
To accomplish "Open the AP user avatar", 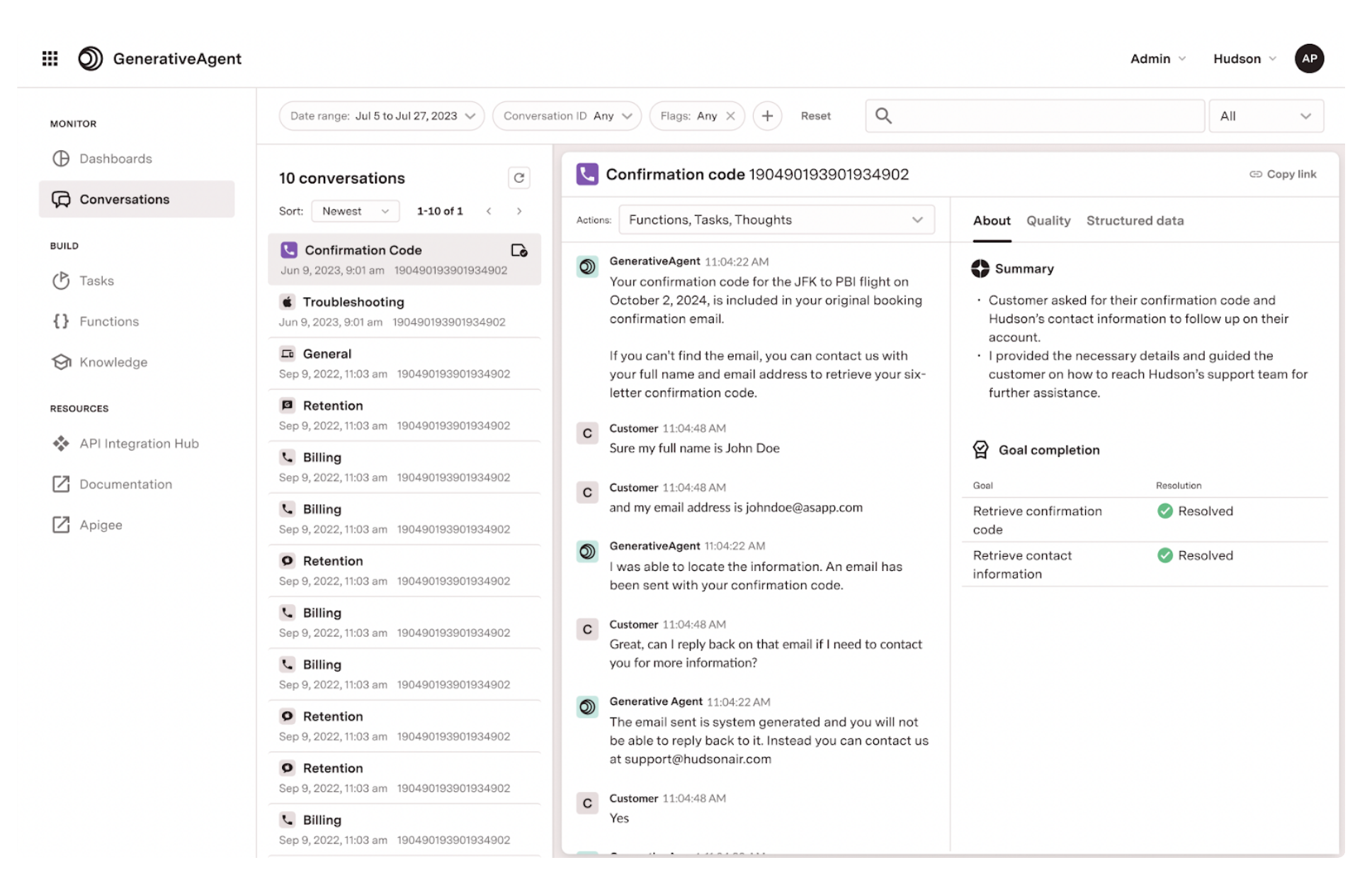I will [x=1309, y=59].
